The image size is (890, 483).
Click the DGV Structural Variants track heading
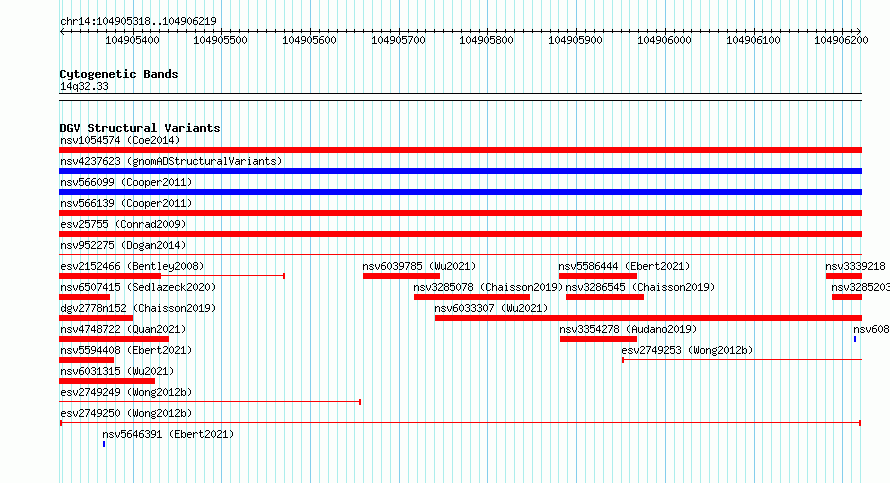[x=140, y=128]
